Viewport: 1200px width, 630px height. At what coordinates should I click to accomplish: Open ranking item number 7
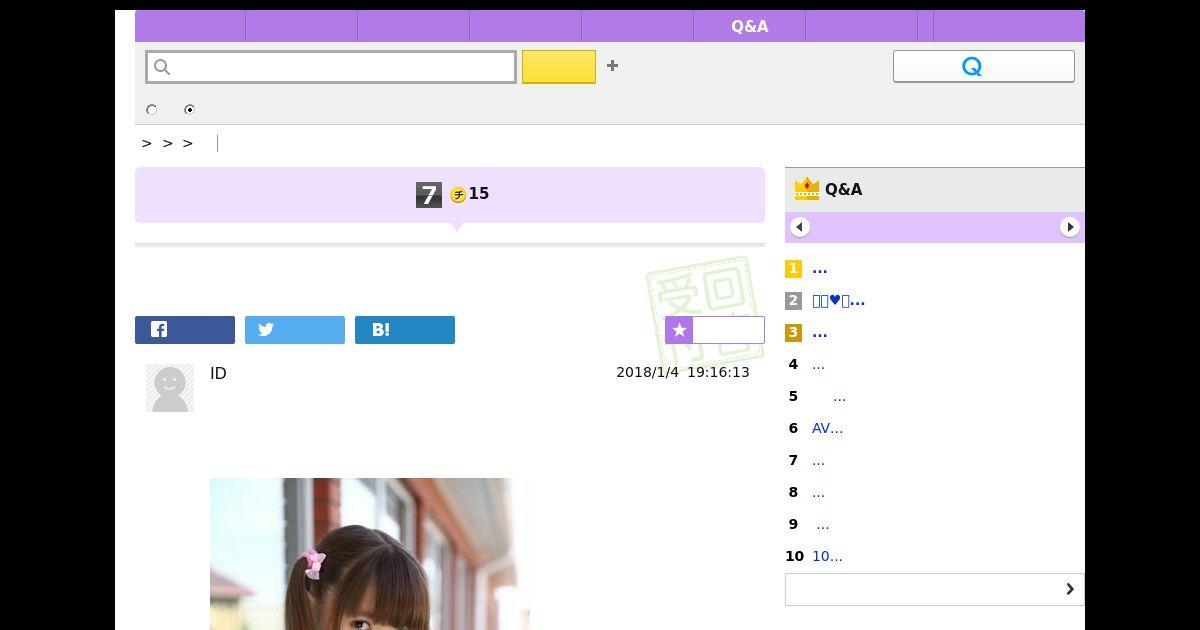point(818,460)
